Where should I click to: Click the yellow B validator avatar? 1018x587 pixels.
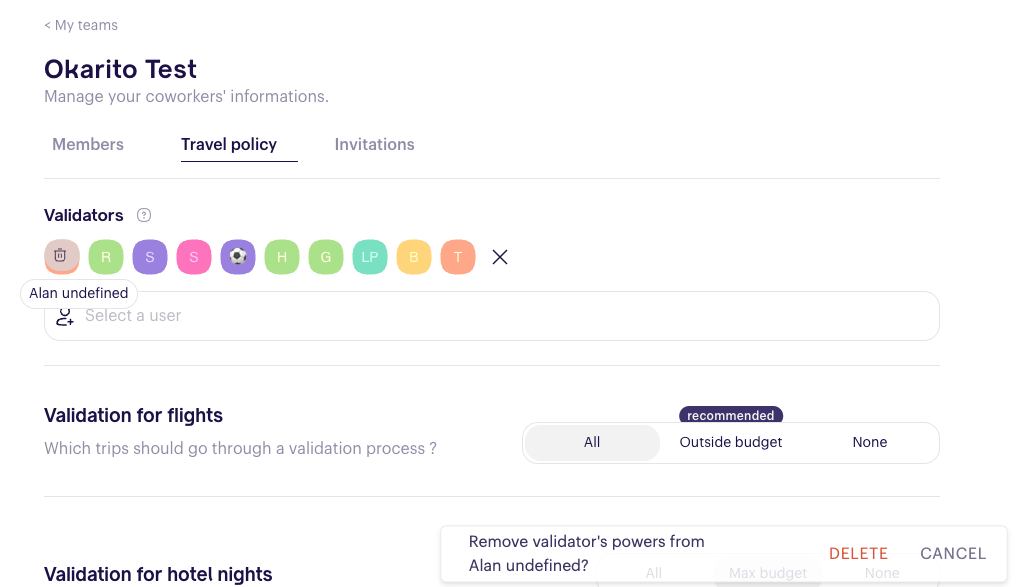(x=414, y=256)
